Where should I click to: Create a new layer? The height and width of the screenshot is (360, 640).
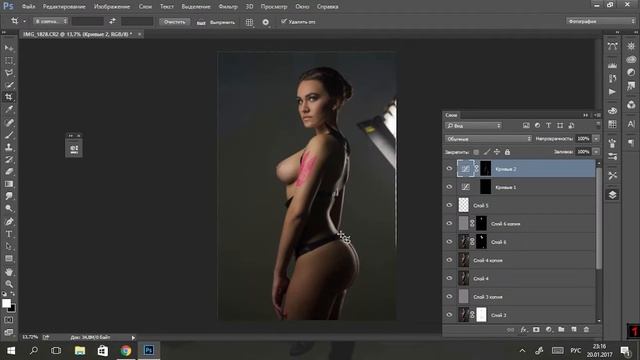(x=574, y=329)
